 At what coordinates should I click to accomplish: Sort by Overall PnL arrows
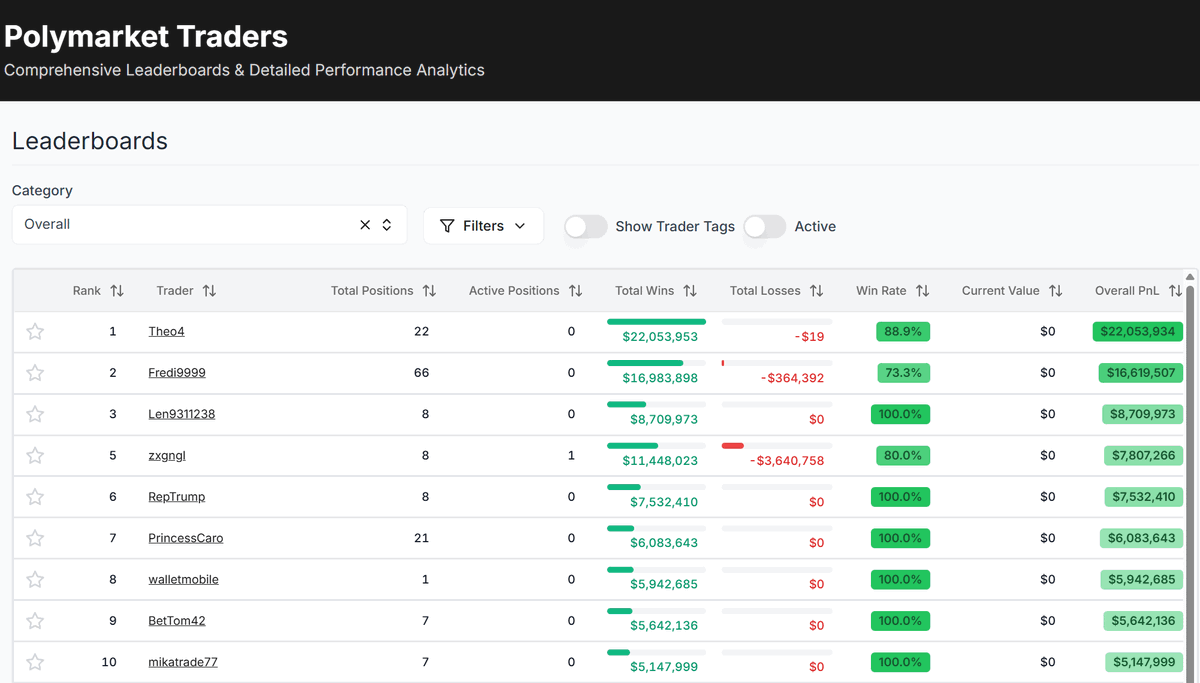pyautogui.click(x=1175, y=291)
